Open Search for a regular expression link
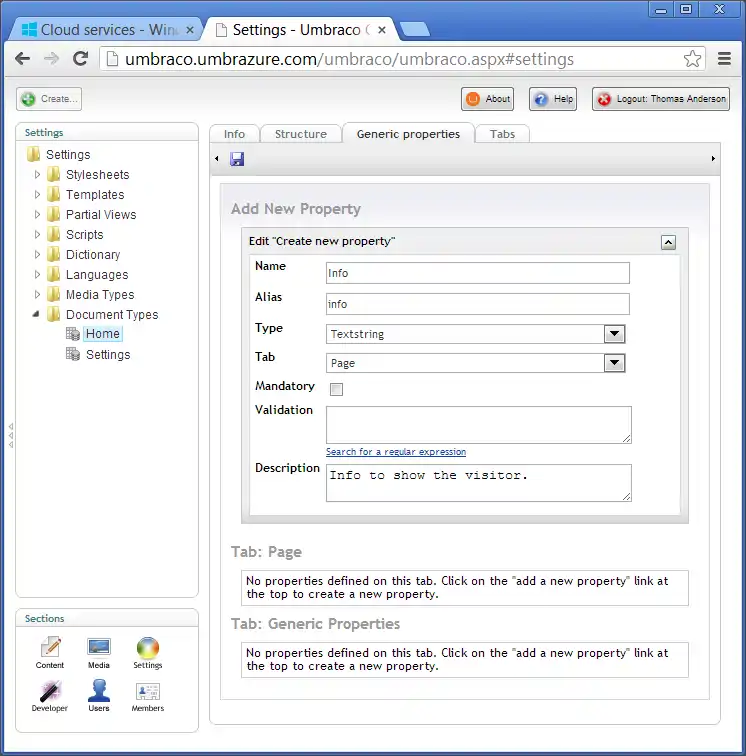Image resolution: width=746 pixels, height=756 pixels. (396, 452)
